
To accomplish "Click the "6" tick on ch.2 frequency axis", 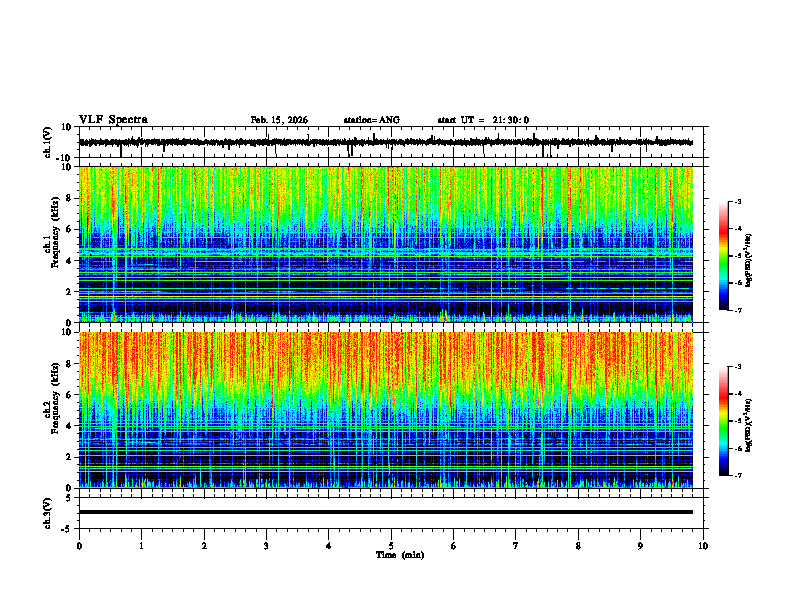I will coord(69,395).
